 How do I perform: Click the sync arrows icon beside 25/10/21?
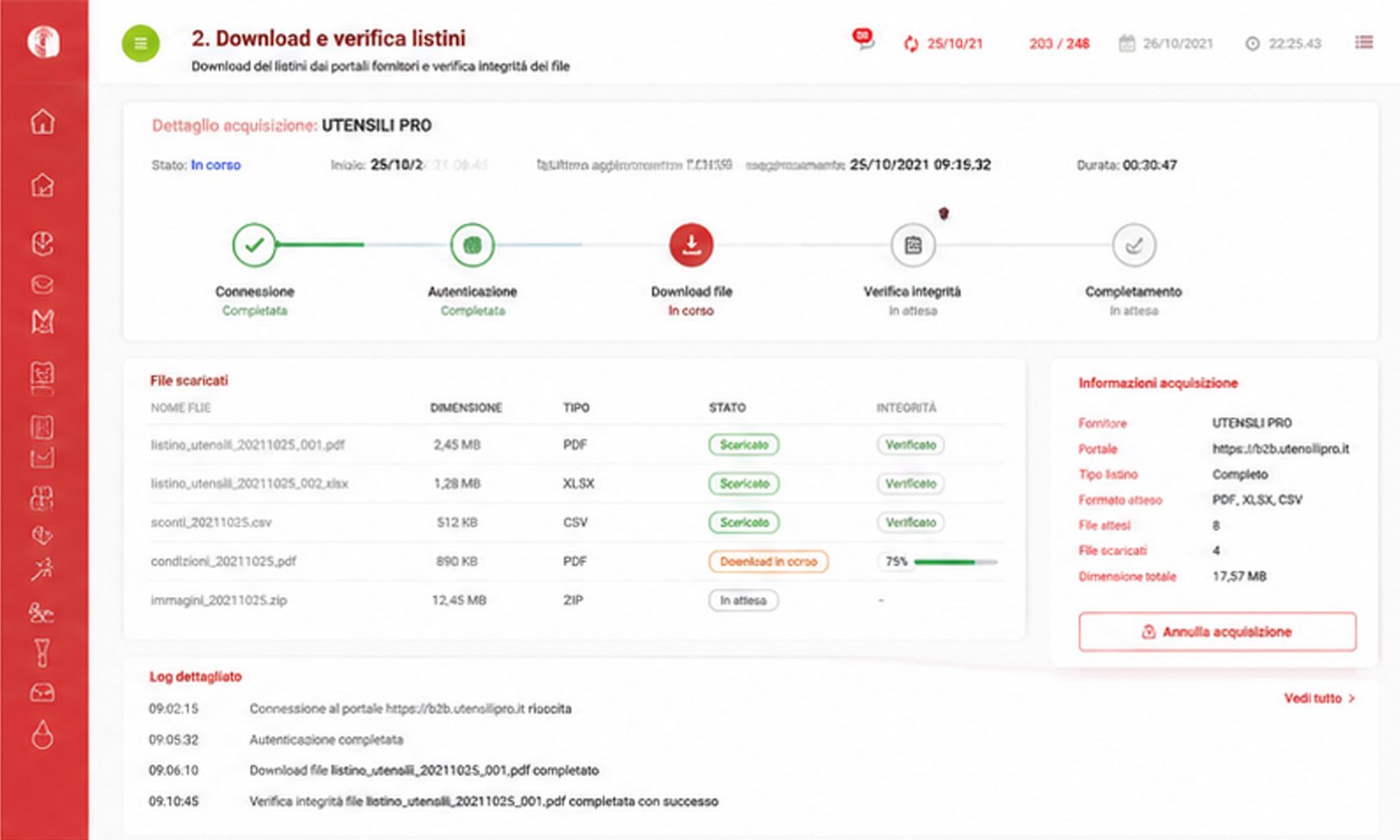pos(911,44)
